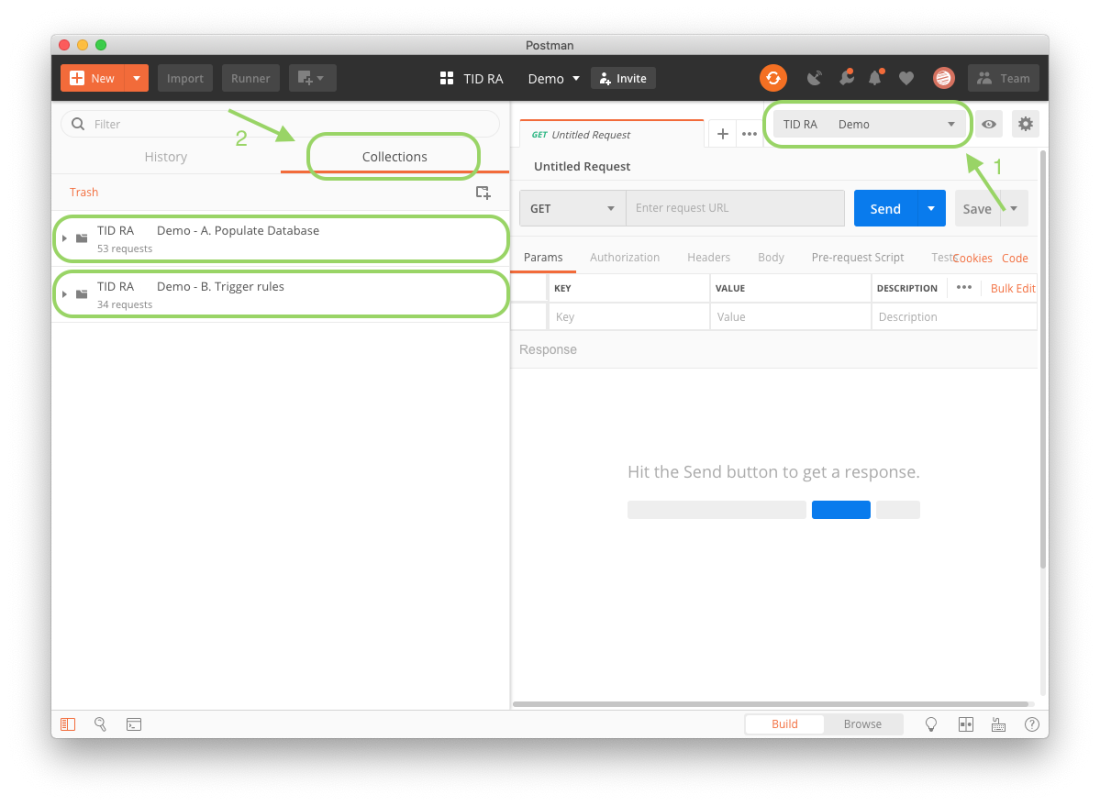Open the help question mark icon
Screen dimensions: 1100x806
coord(1031,724)
